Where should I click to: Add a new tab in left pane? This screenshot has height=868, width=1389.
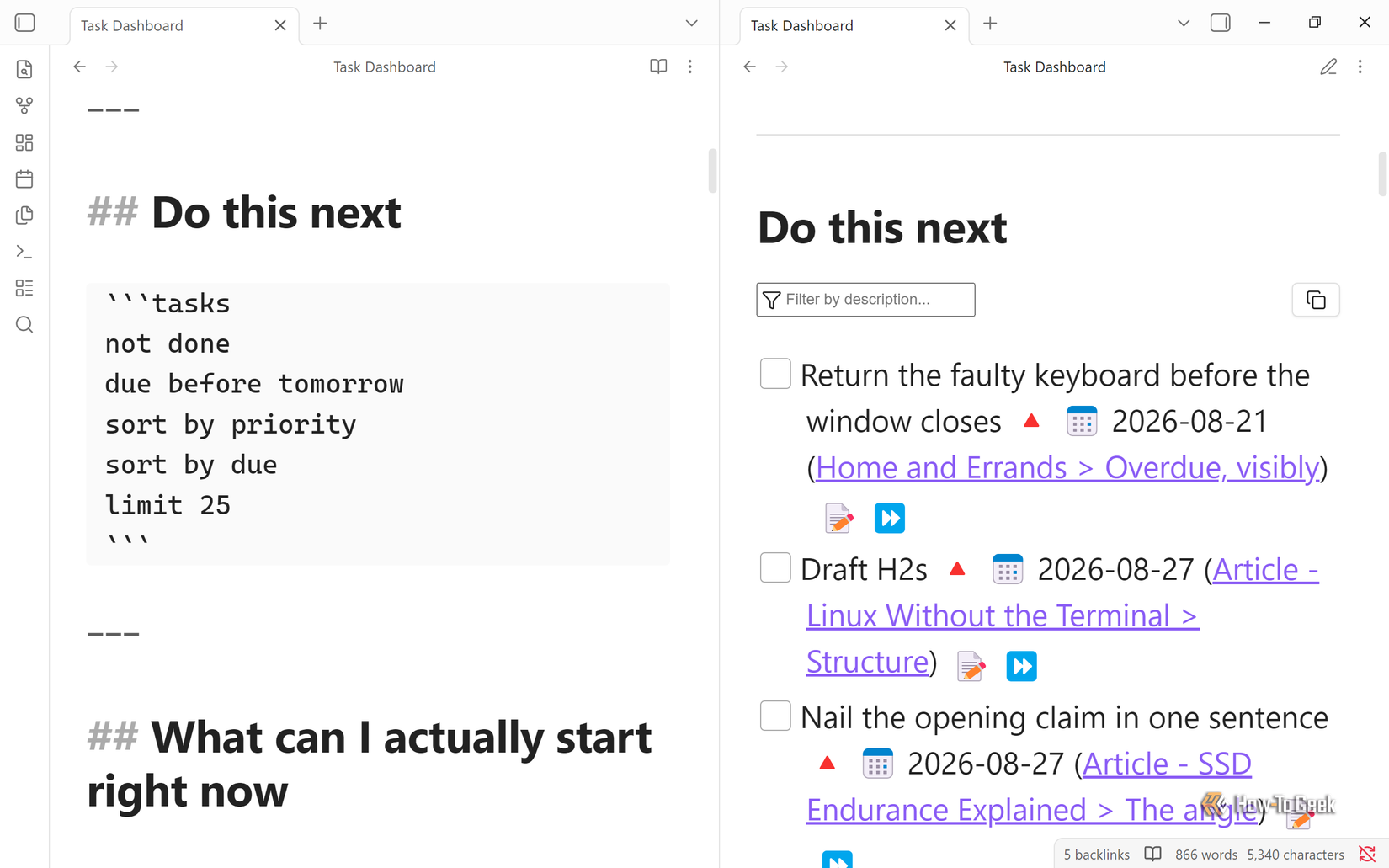tap(320, 24)
